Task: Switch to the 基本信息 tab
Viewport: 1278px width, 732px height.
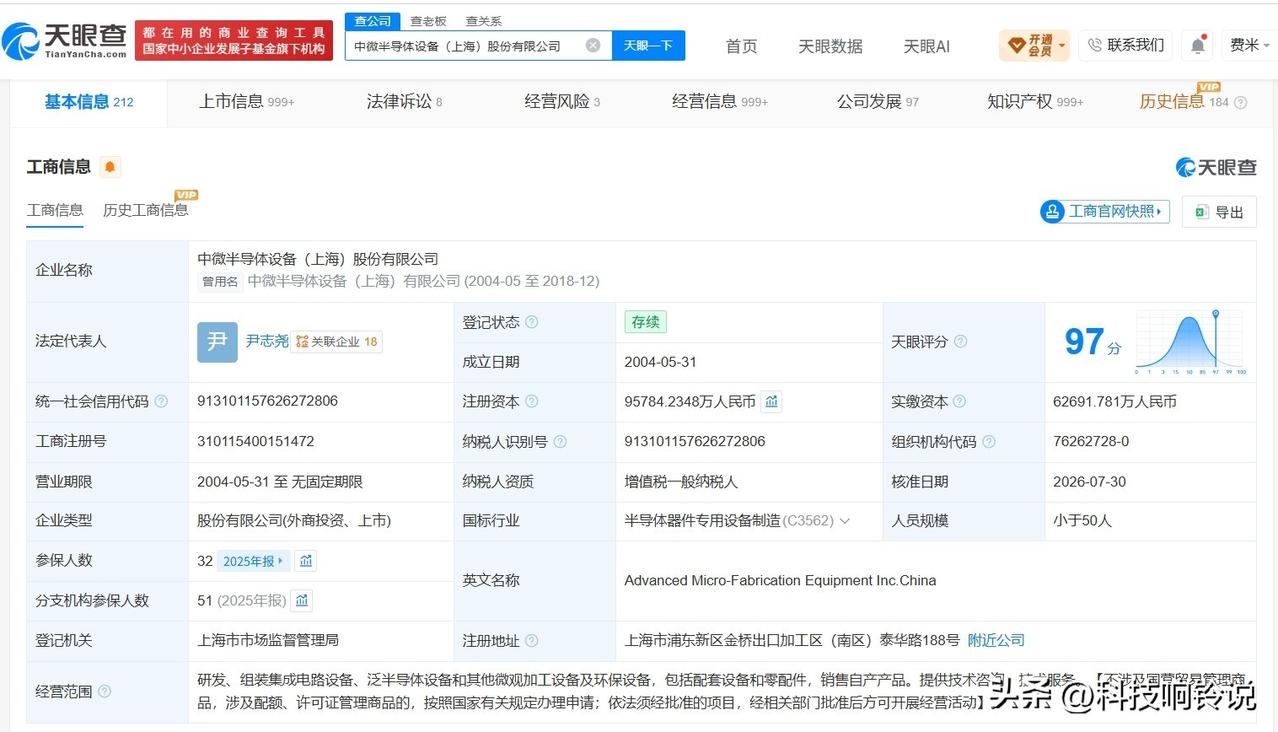Action: pyautogui.click(x=88, y=102)
